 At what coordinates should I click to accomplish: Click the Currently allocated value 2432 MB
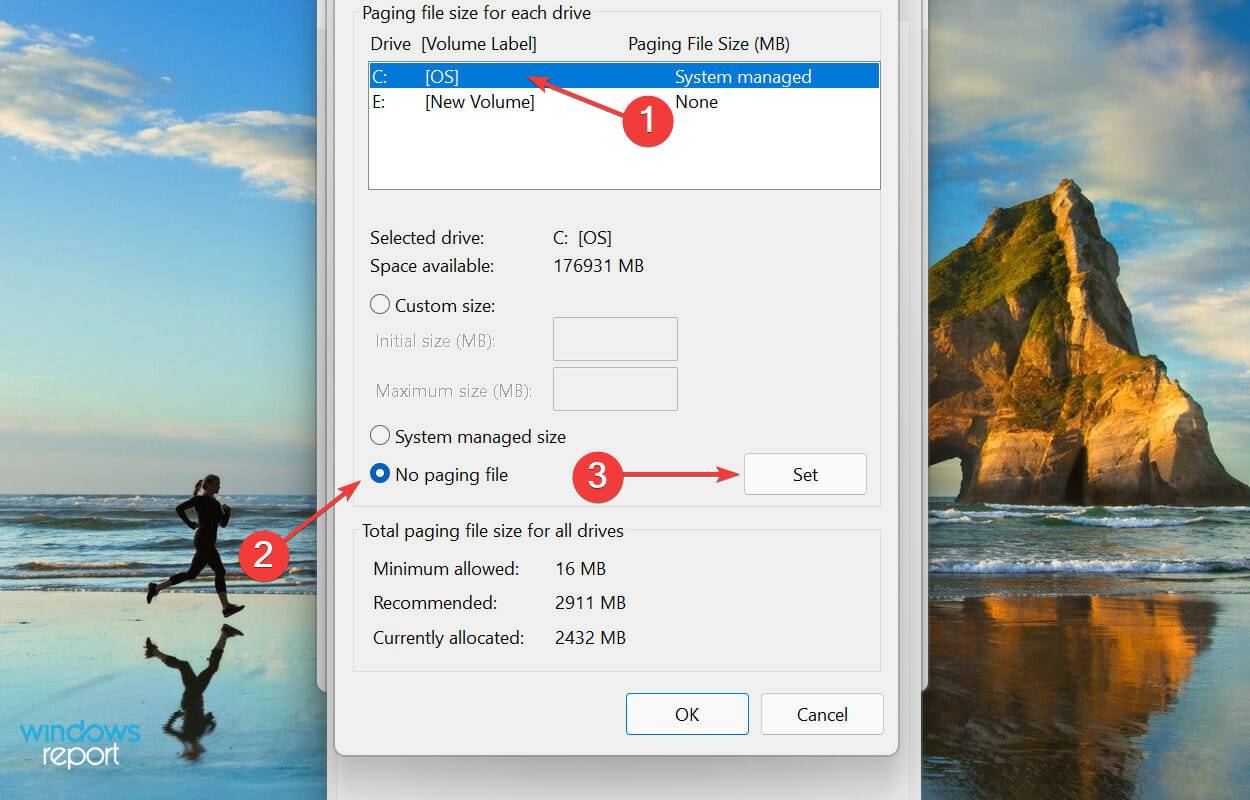tap(590, 637)
